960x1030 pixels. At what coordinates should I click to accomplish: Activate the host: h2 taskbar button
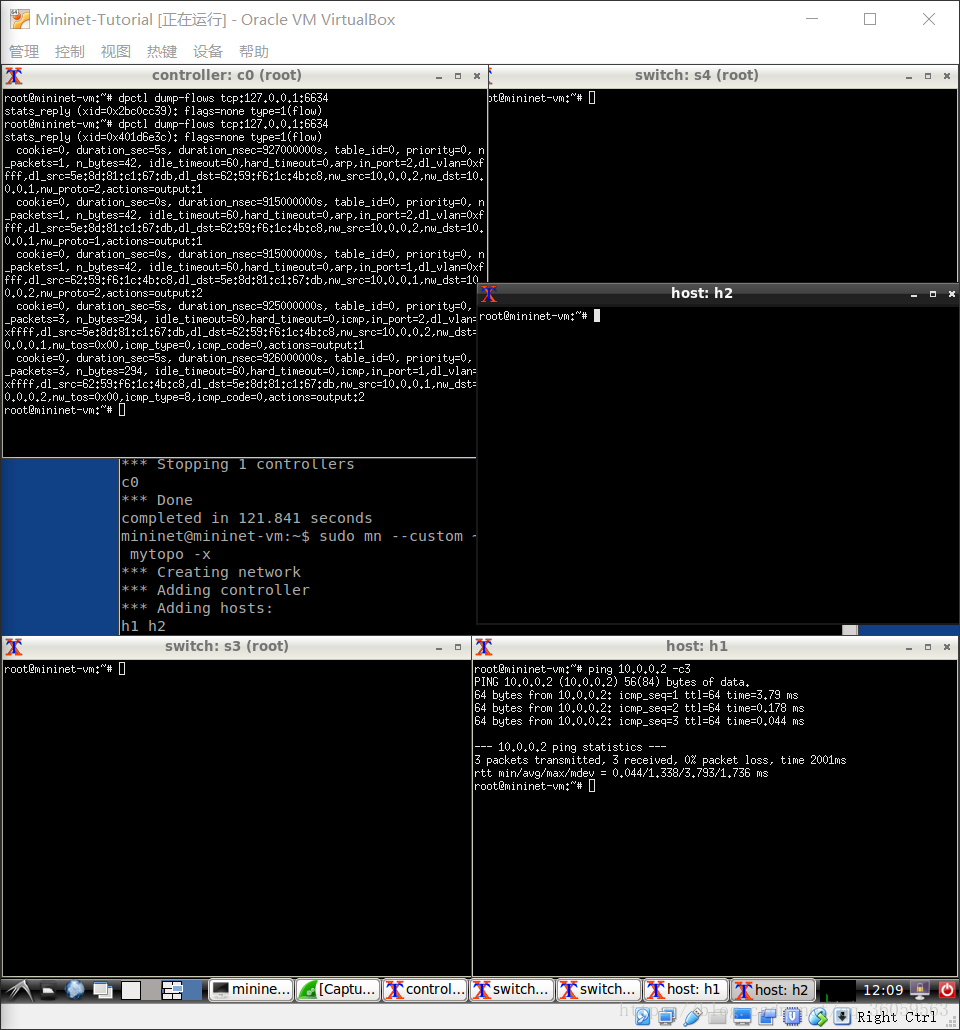[773, 990]
